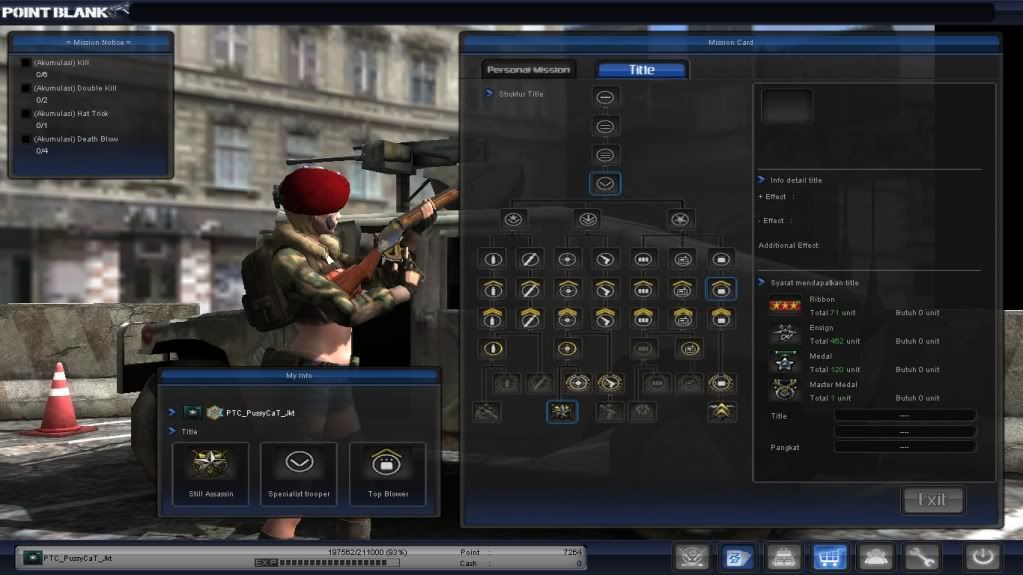Select the grey pistol icon without chevron

pos(605,259)
